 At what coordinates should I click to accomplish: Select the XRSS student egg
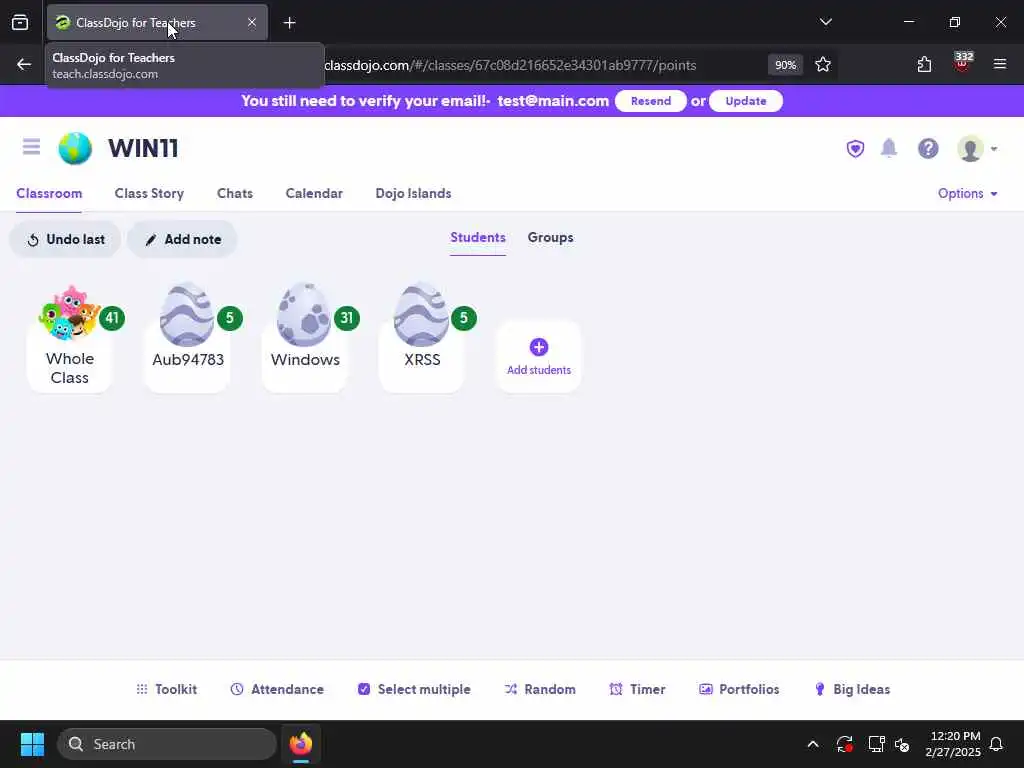421,315
